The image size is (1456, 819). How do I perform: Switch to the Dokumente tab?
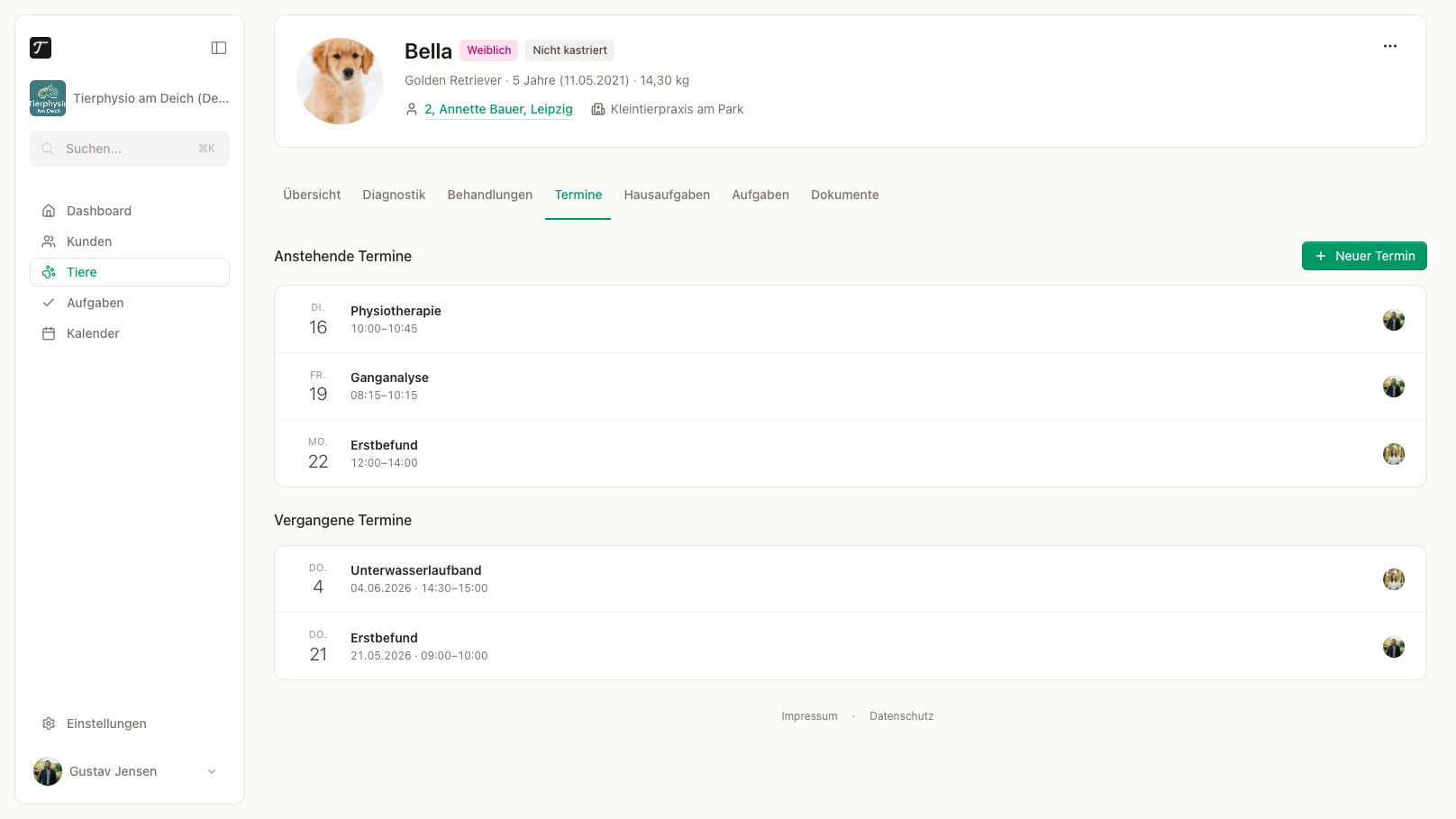pyautogui.click(x=845, y=195)
